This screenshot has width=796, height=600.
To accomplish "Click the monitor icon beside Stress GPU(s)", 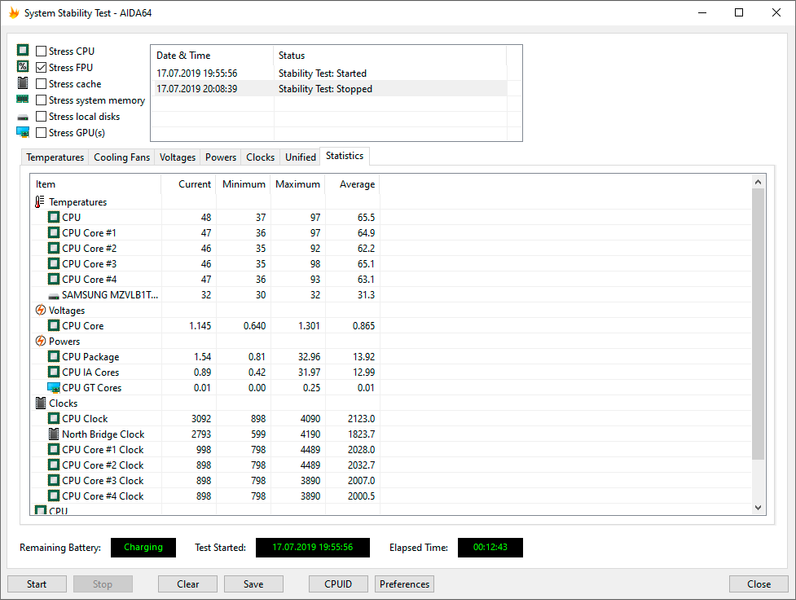I will tap(23, 132).
